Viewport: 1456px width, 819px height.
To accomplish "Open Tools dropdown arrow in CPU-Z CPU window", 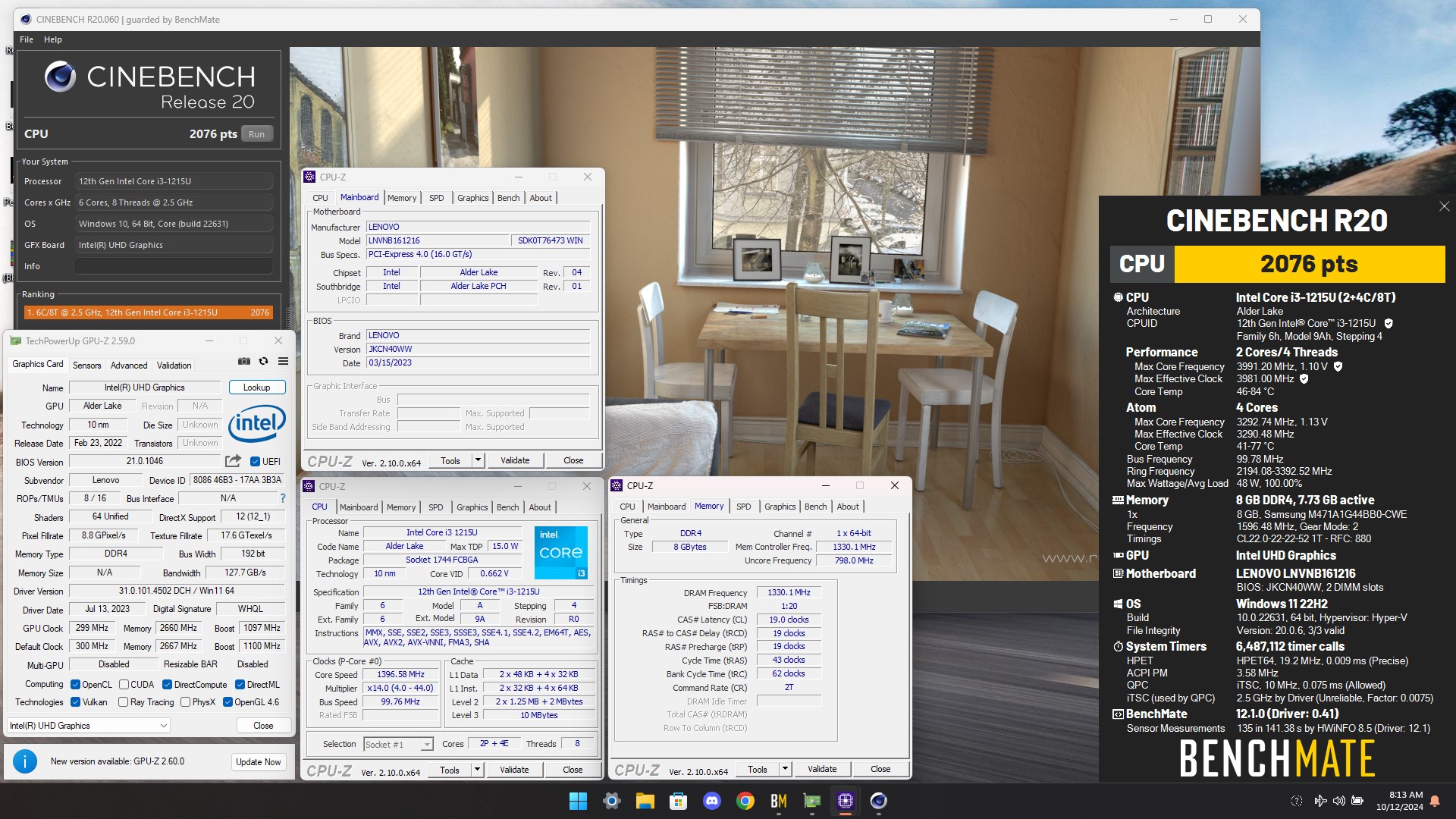I will [477, 770].
